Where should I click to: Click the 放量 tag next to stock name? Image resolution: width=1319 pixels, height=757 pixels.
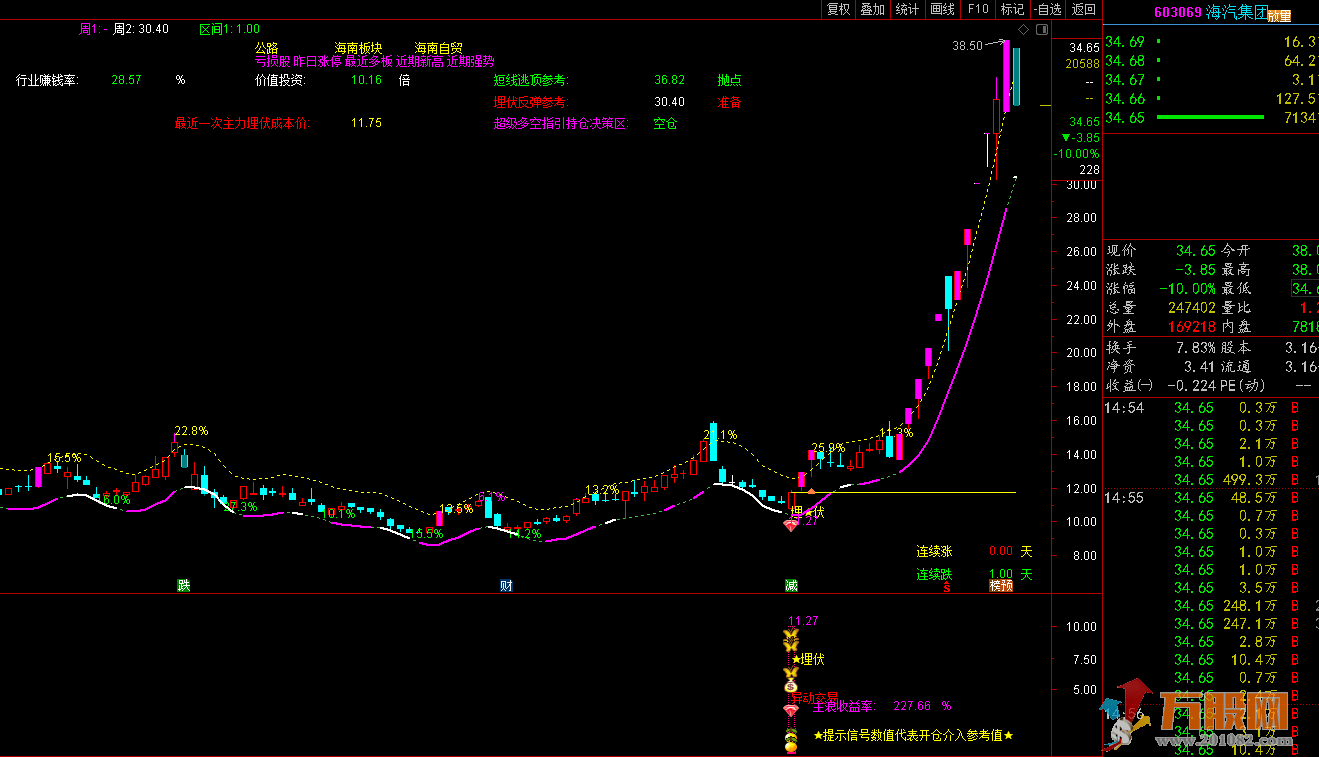(1279, 16)
